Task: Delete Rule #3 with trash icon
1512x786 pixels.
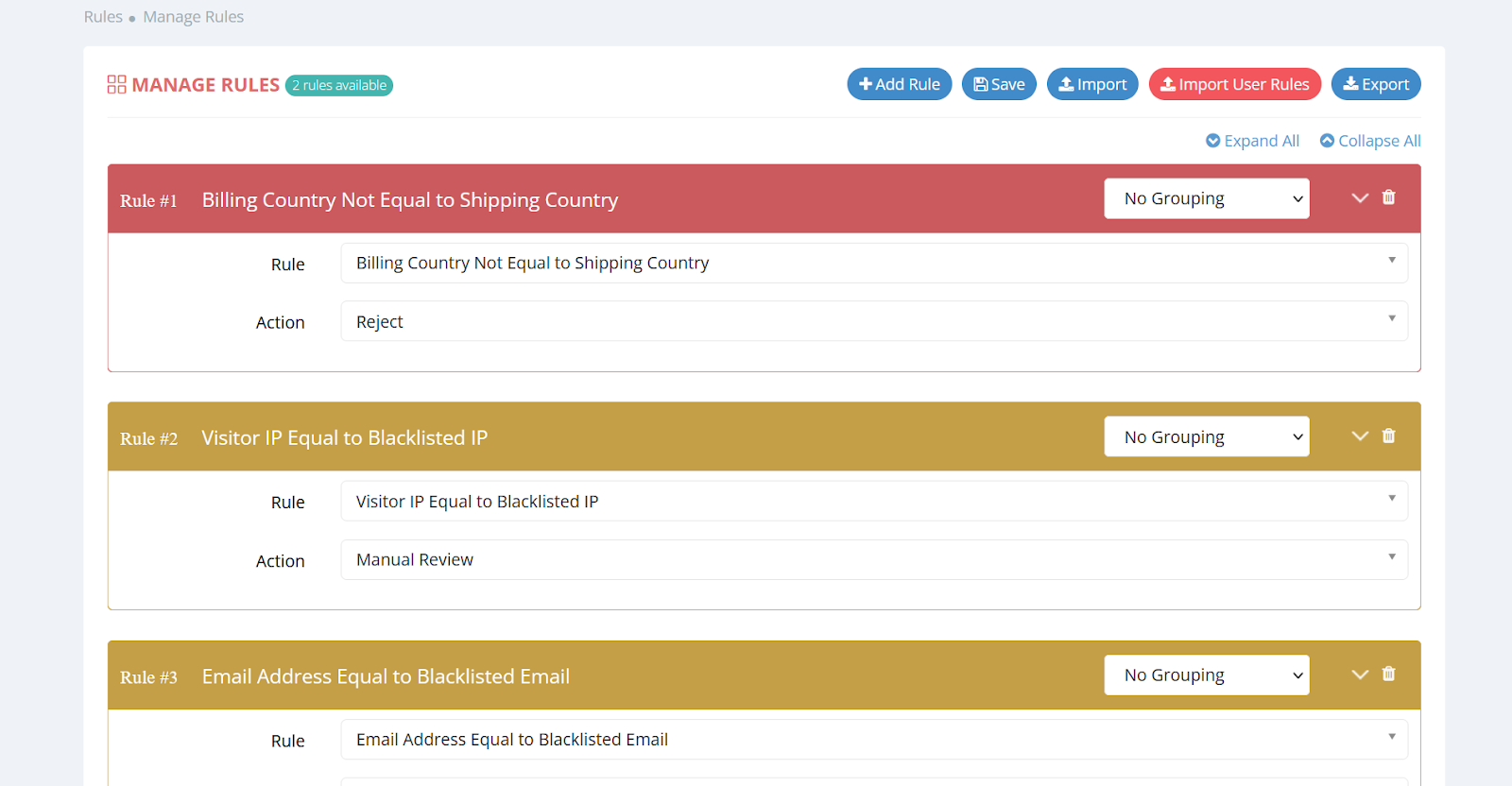Action: click(x=1388, y=674)
